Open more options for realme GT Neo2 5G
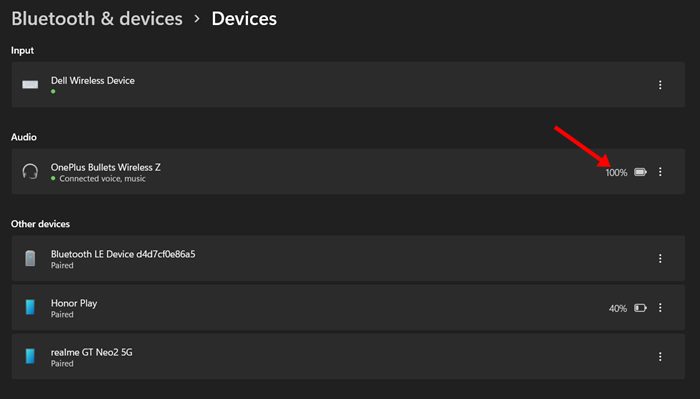 click(660, 357)
